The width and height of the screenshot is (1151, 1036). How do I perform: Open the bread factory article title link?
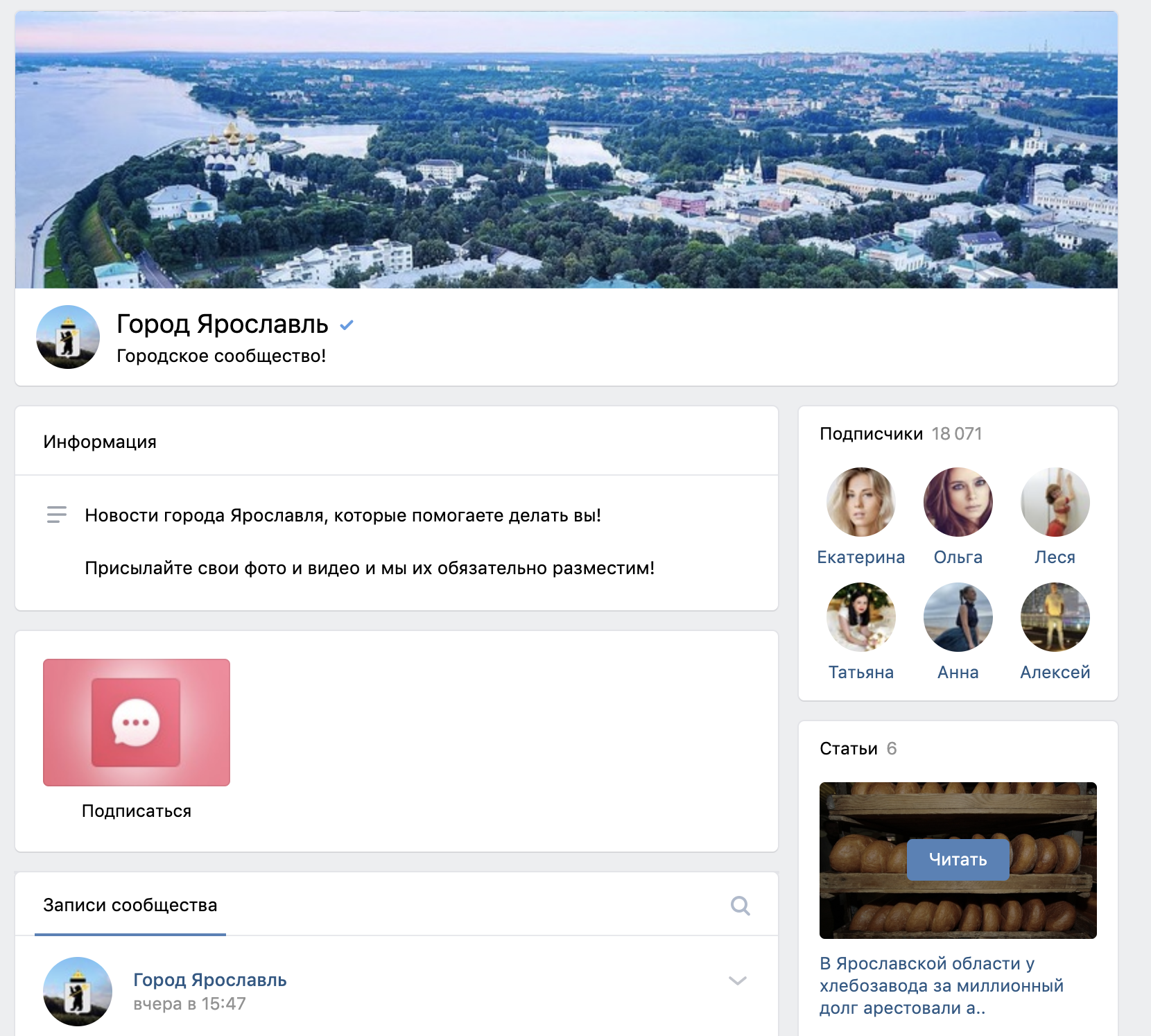point(941,985)
